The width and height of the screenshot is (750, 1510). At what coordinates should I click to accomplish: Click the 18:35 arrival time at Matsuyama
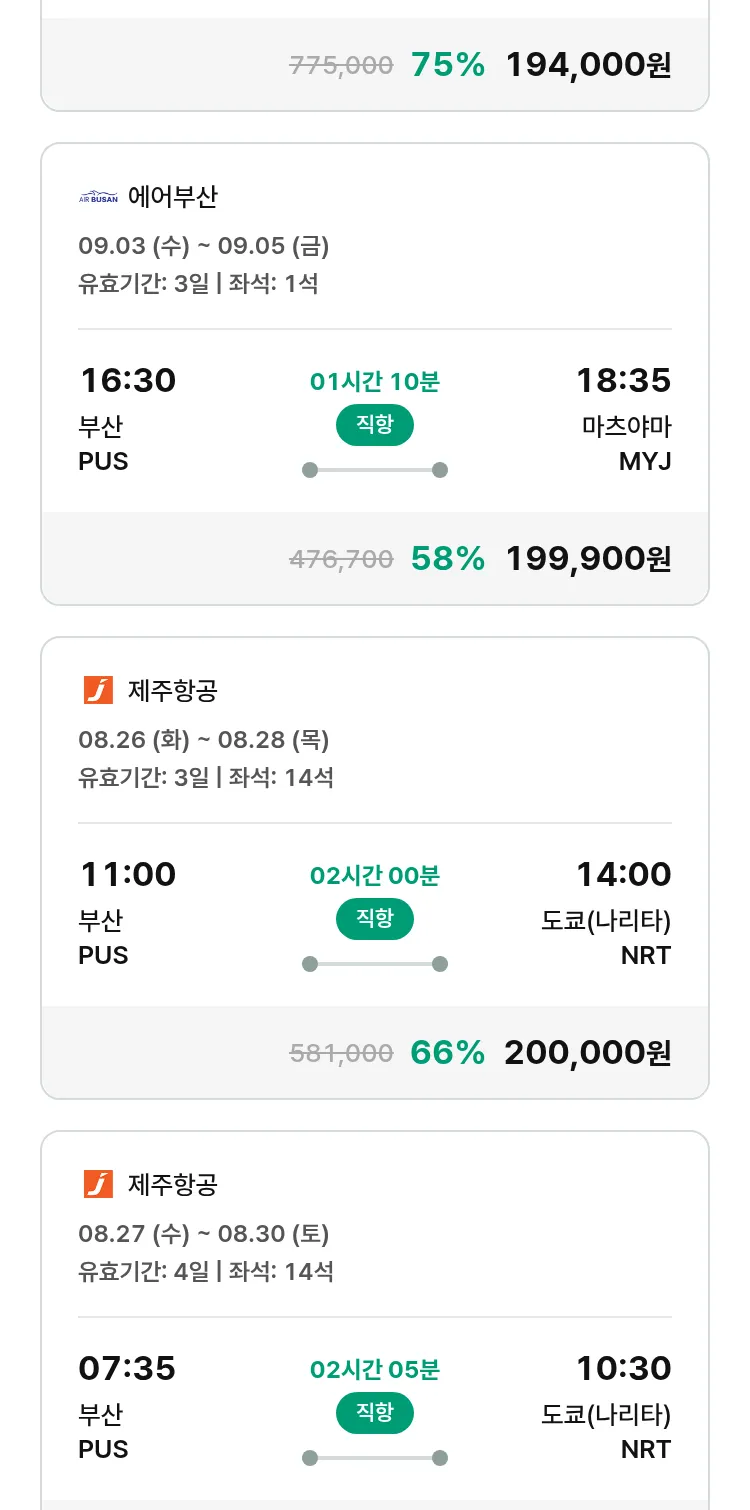(623, 381)
